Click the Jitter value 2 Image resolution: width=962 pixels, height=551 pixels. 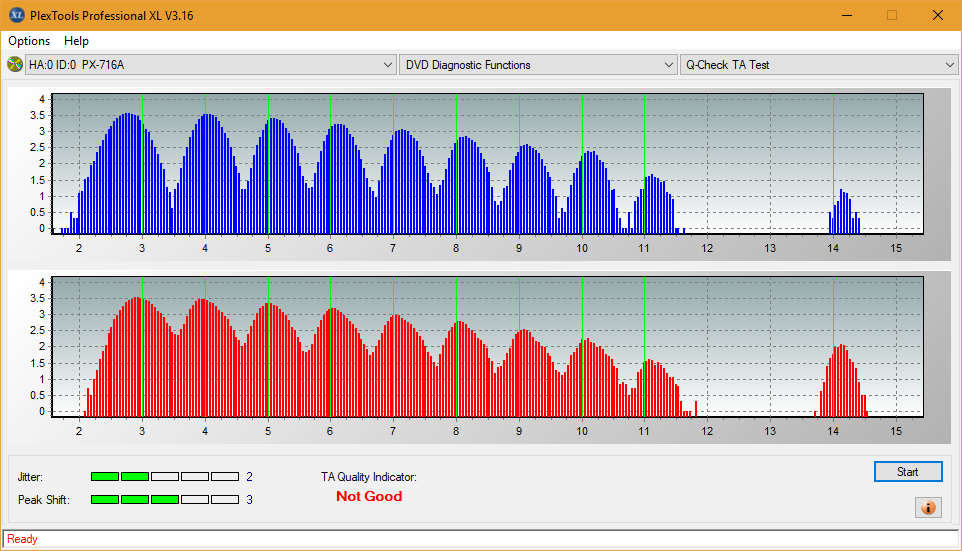click(249, 477)
